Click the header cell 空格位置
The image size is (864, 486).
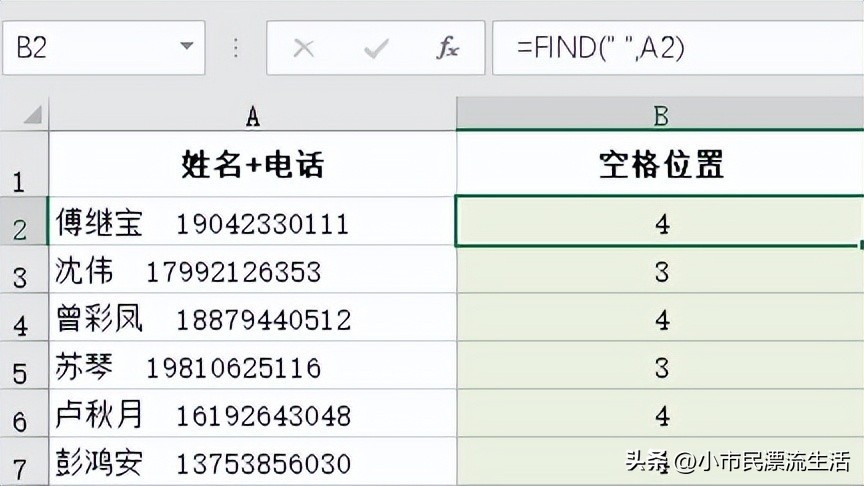(x=660, y=165)
